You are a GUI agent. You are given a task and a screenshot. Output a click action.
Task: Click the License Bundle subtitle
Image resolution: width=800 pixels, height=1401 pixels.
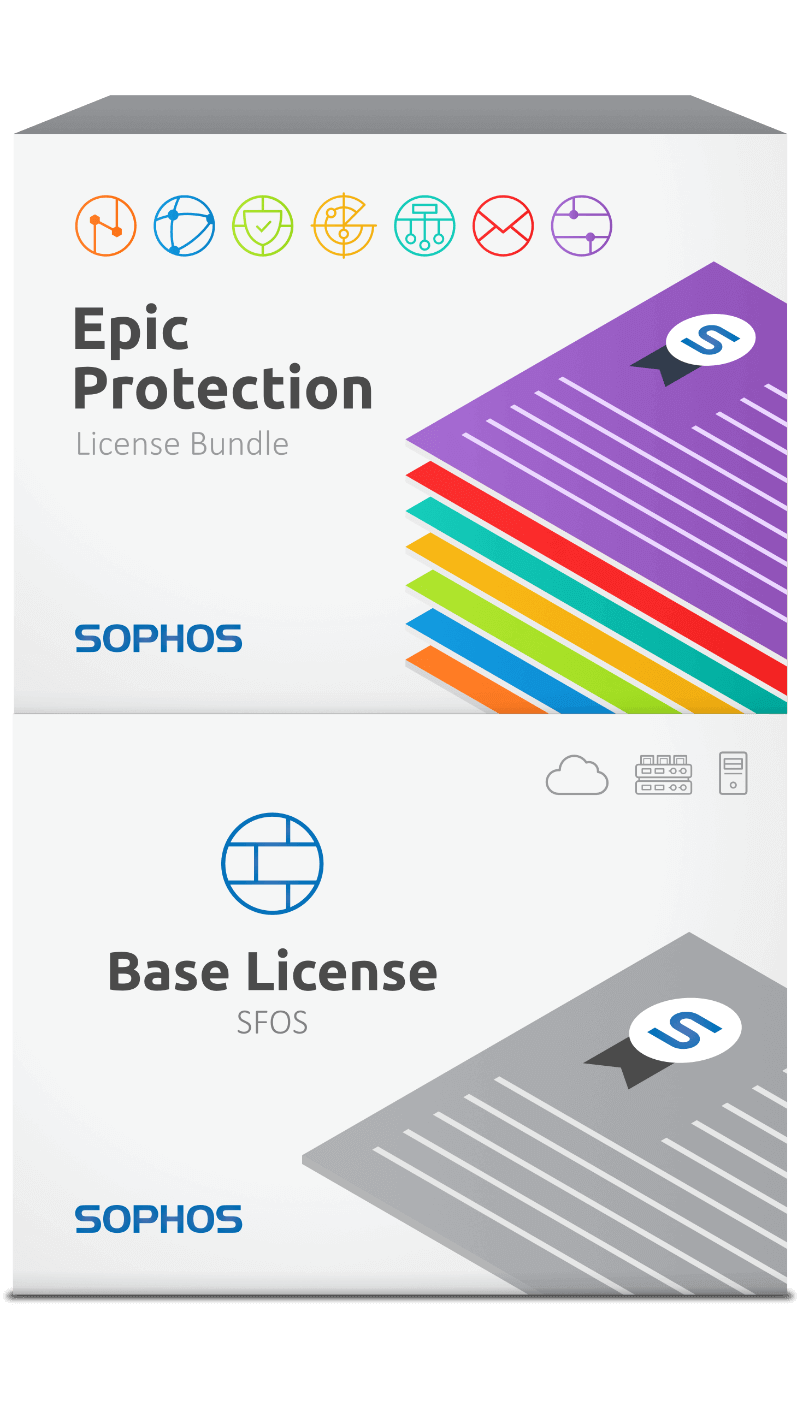tap(182, 444)
